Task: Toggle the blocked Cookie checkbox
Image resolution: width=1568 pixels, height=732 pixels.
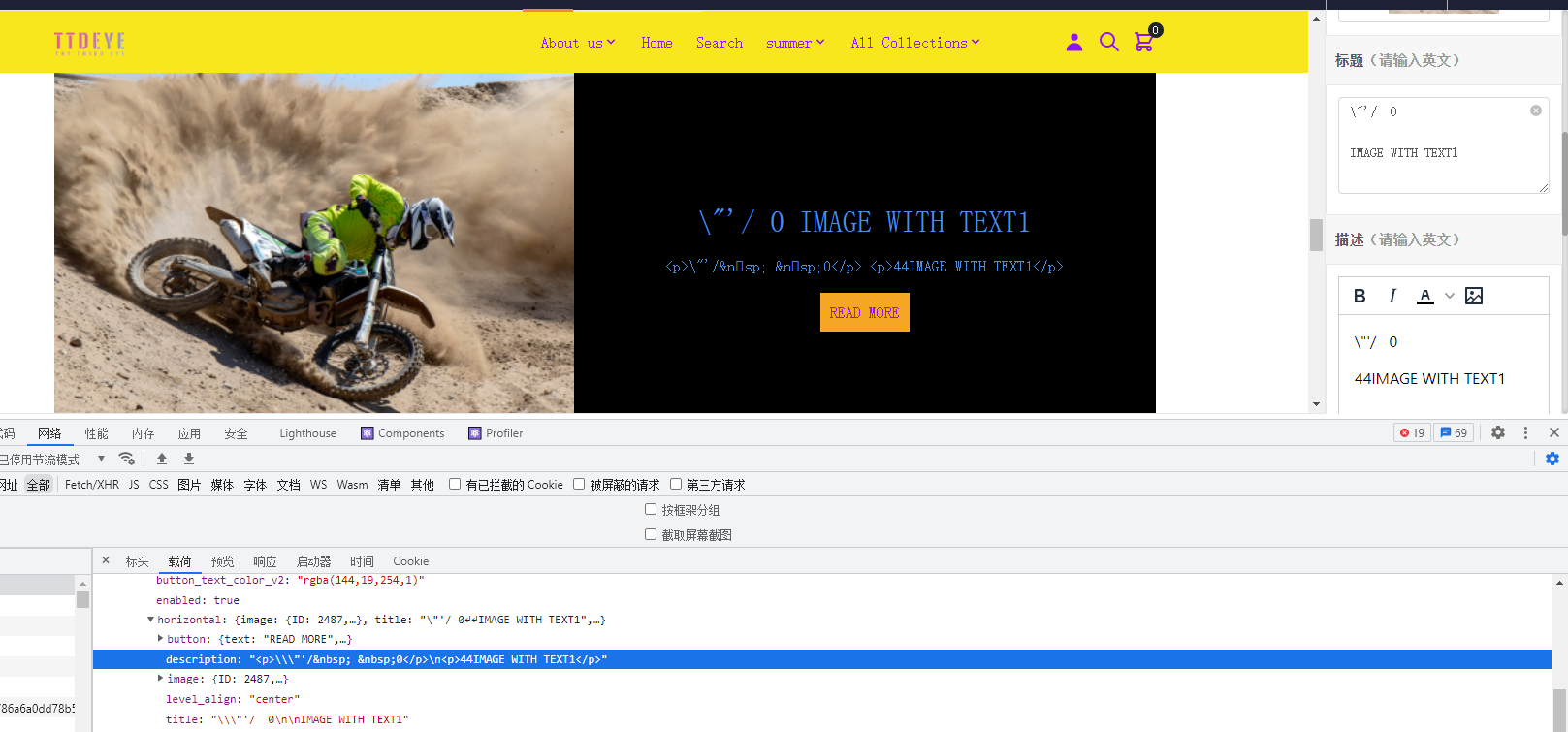Action: [455, 484]
